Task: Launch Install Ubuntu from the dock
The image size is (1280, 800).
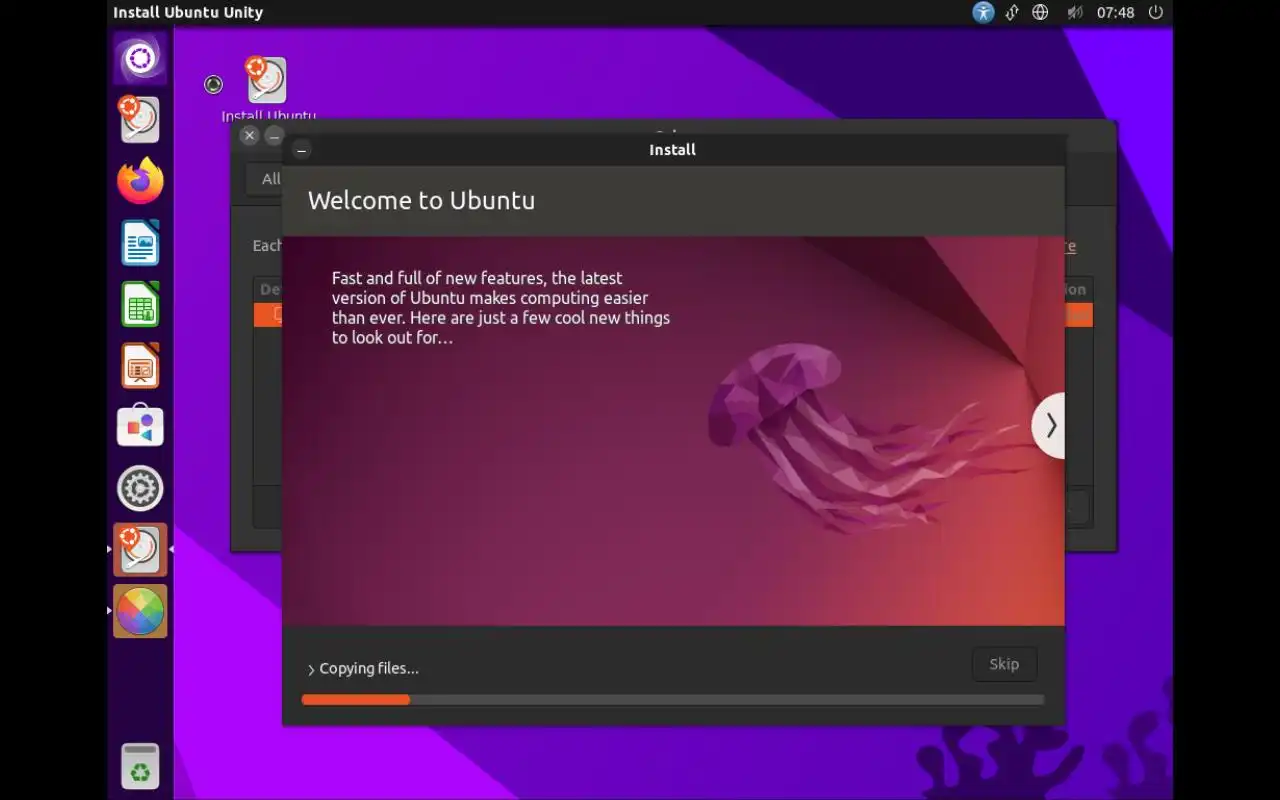Action: tap(140, 119)
